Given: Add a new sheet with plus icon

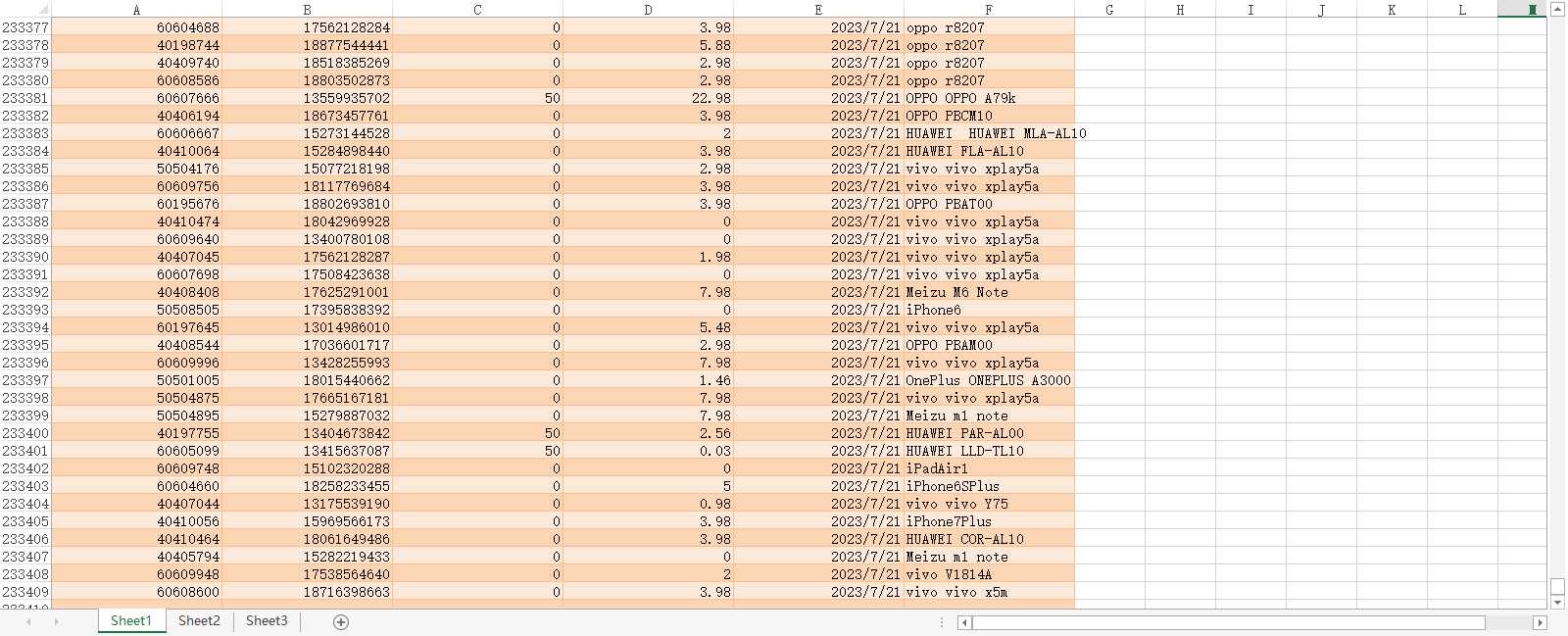Looking at the screenshot, I should coord(341,622).
